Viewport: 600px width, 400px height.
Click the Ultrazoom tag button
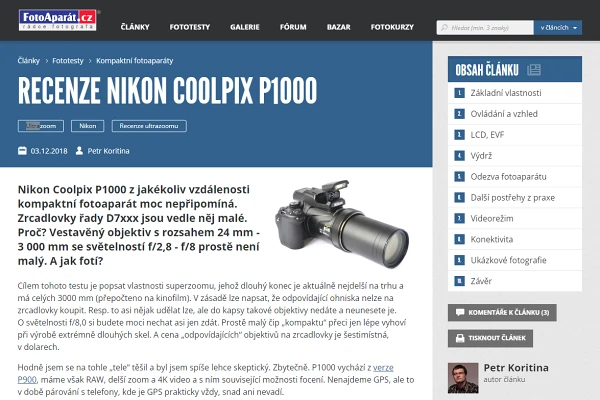tap(41, 126)
